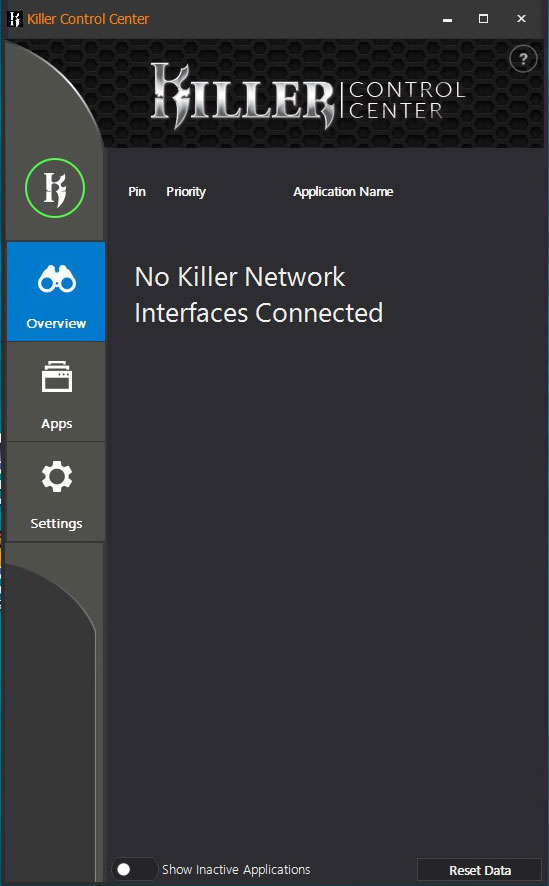The image size is (549, 886).
Task: Click the Settings gear icon
Action: pos(57,476)
